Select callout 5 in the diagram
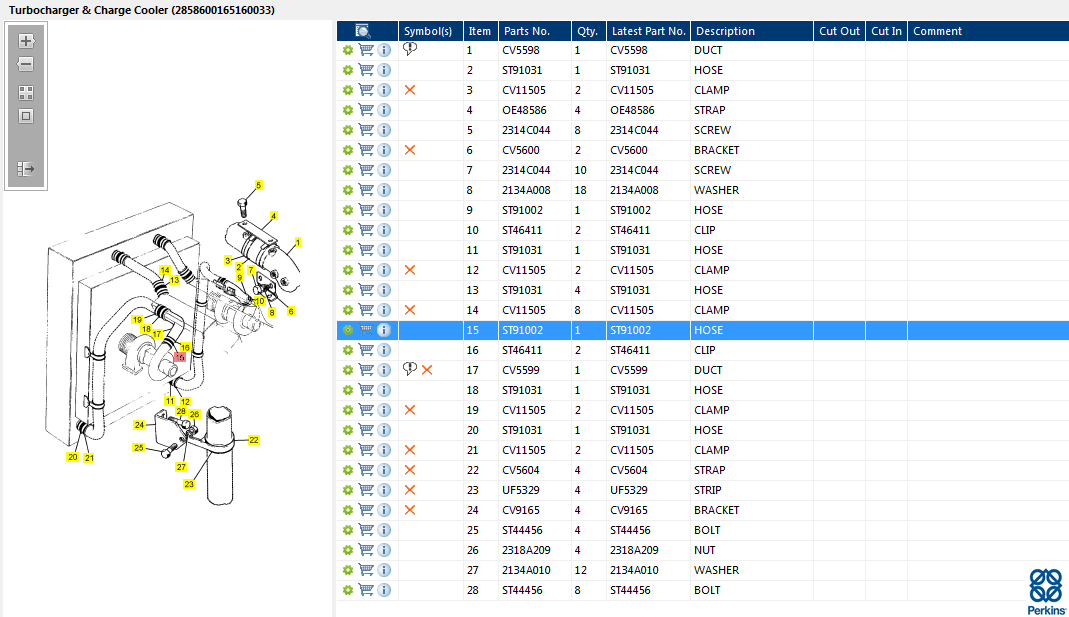This screenshot has height=617, width=1069. [x=258, y=185]
